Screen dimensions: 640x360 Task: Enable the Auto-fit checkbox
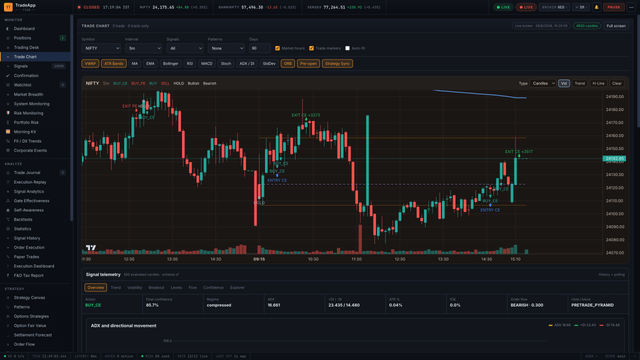point(347,48)
